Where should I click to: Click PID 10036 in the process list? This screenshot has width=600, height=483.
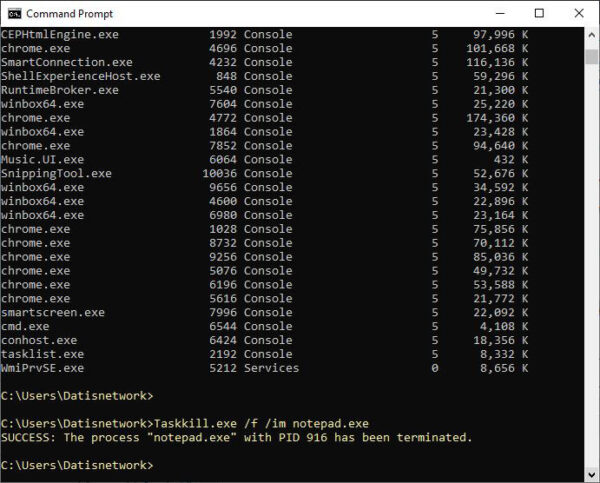(219, 174)
